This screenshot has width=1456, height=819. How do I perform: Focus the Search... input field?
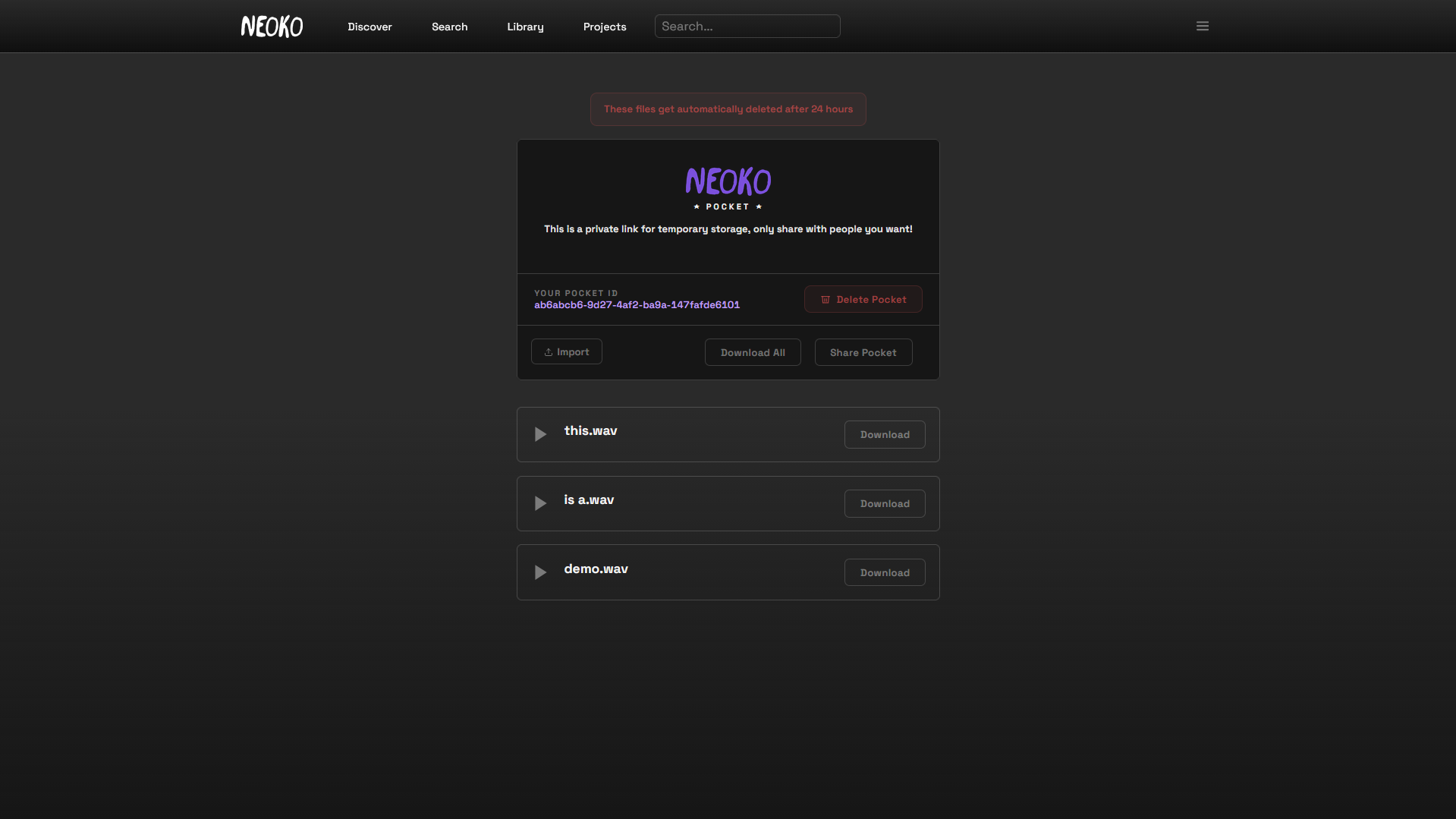point(747,26)
